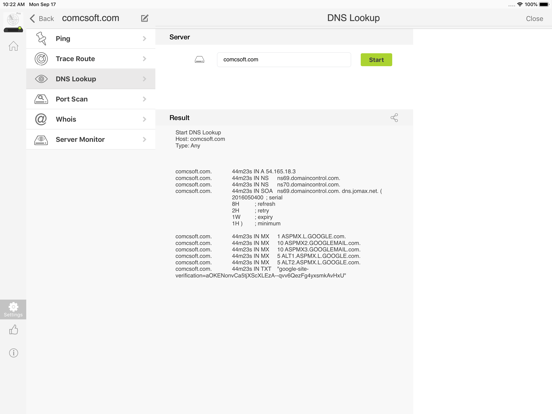This screenshot has width=552, height=414.
Task: Expand the Ping row chevron
Action: [144, 38]
